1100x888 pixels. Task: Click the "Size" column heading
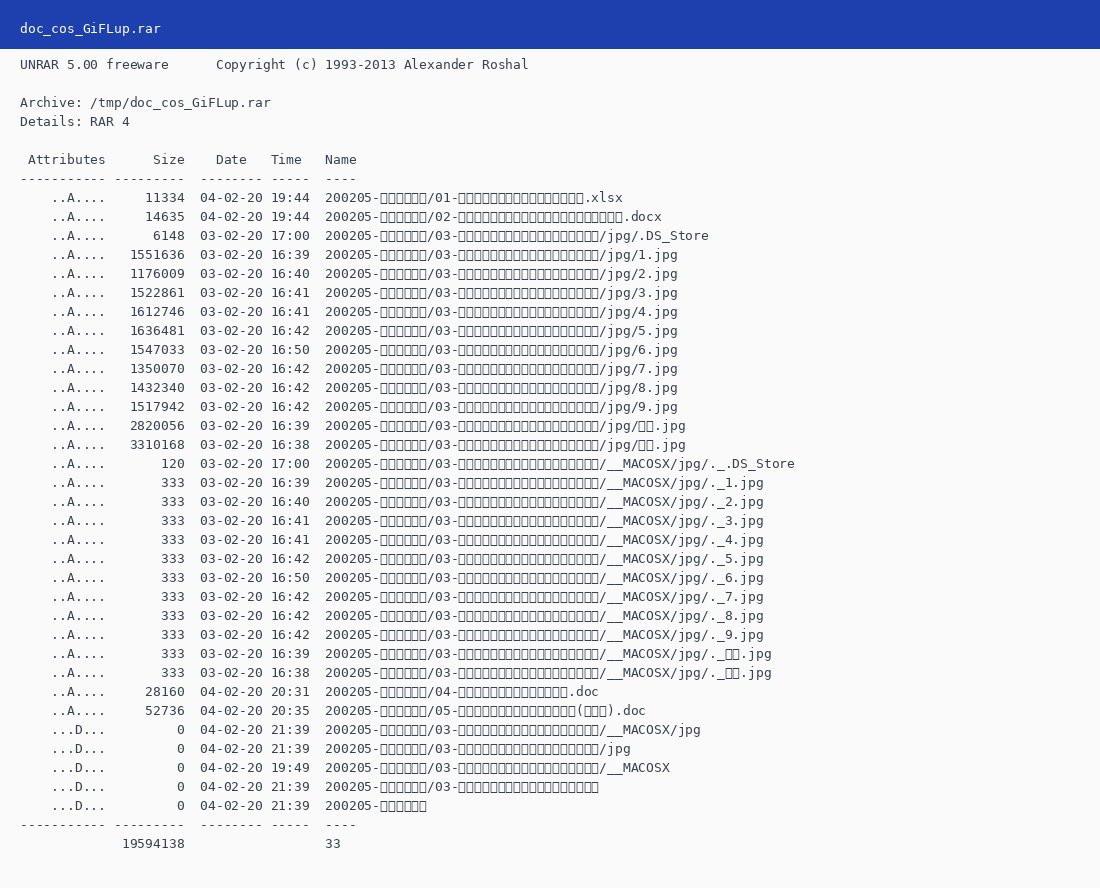pyautogui.click(x=169, y=159)
